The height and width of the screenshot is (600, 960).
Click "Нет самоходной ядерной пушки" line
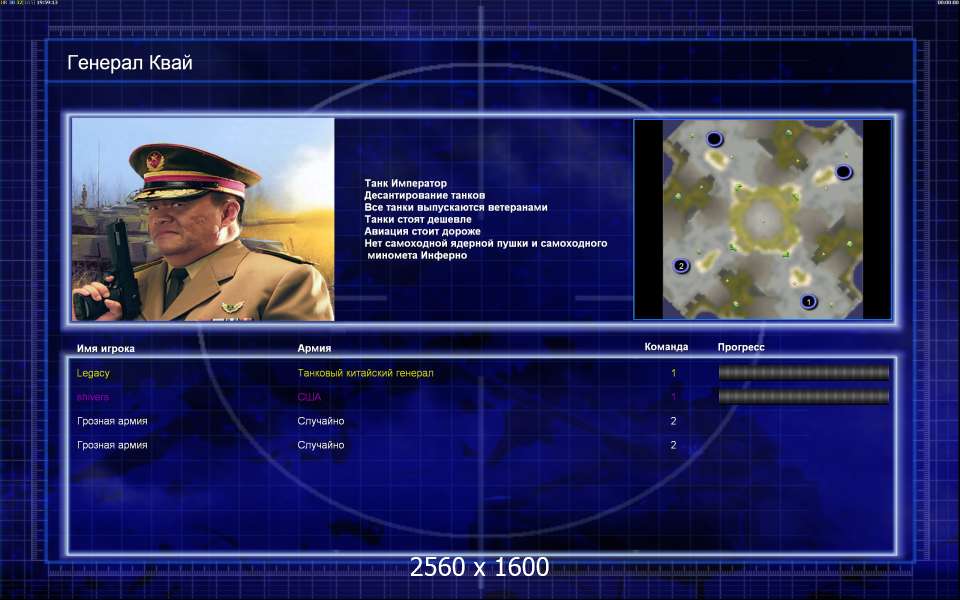pyautogui.click(x=486, y=243)
